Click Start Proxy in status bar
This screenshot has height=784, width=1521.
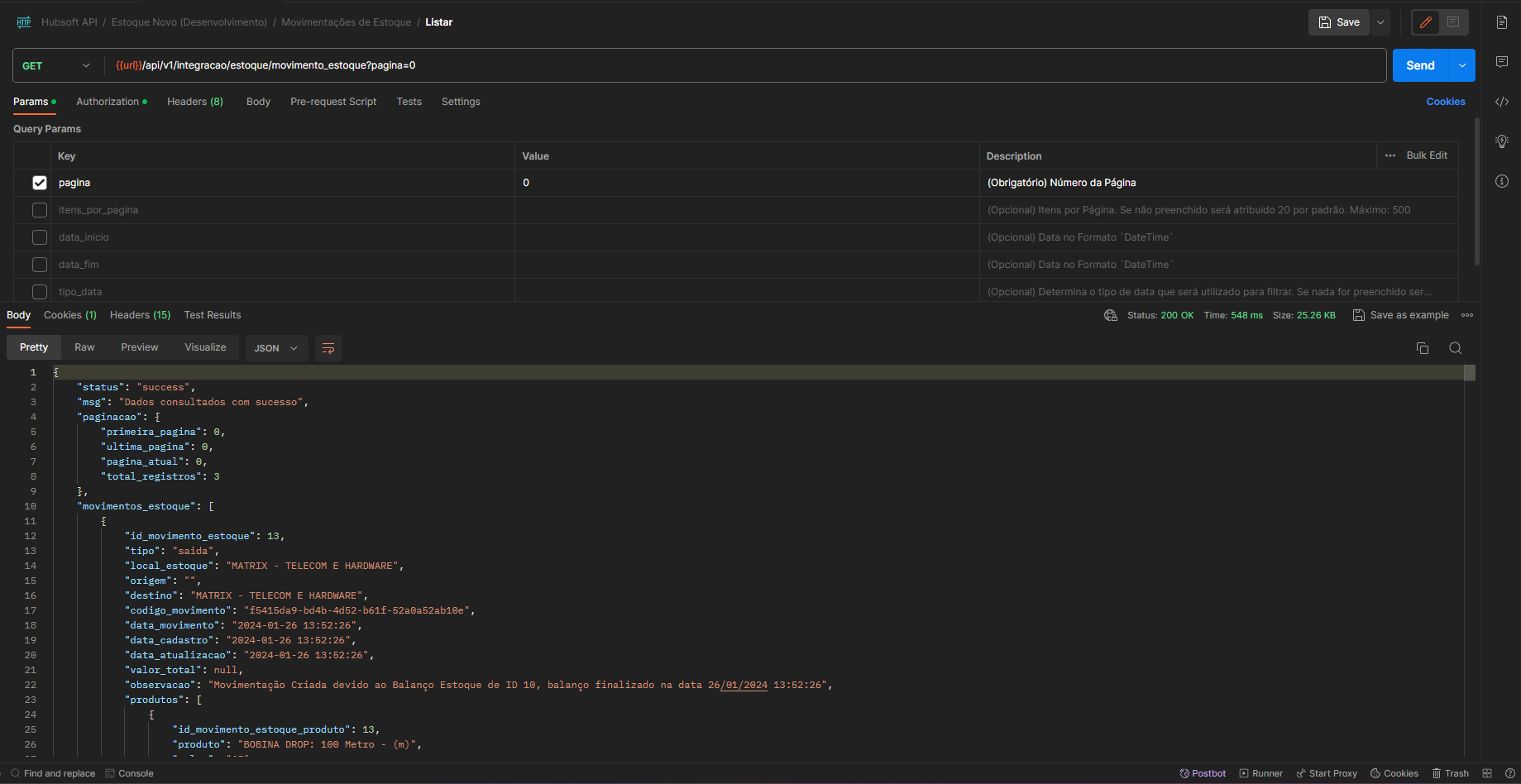(x=1327, y=773)
